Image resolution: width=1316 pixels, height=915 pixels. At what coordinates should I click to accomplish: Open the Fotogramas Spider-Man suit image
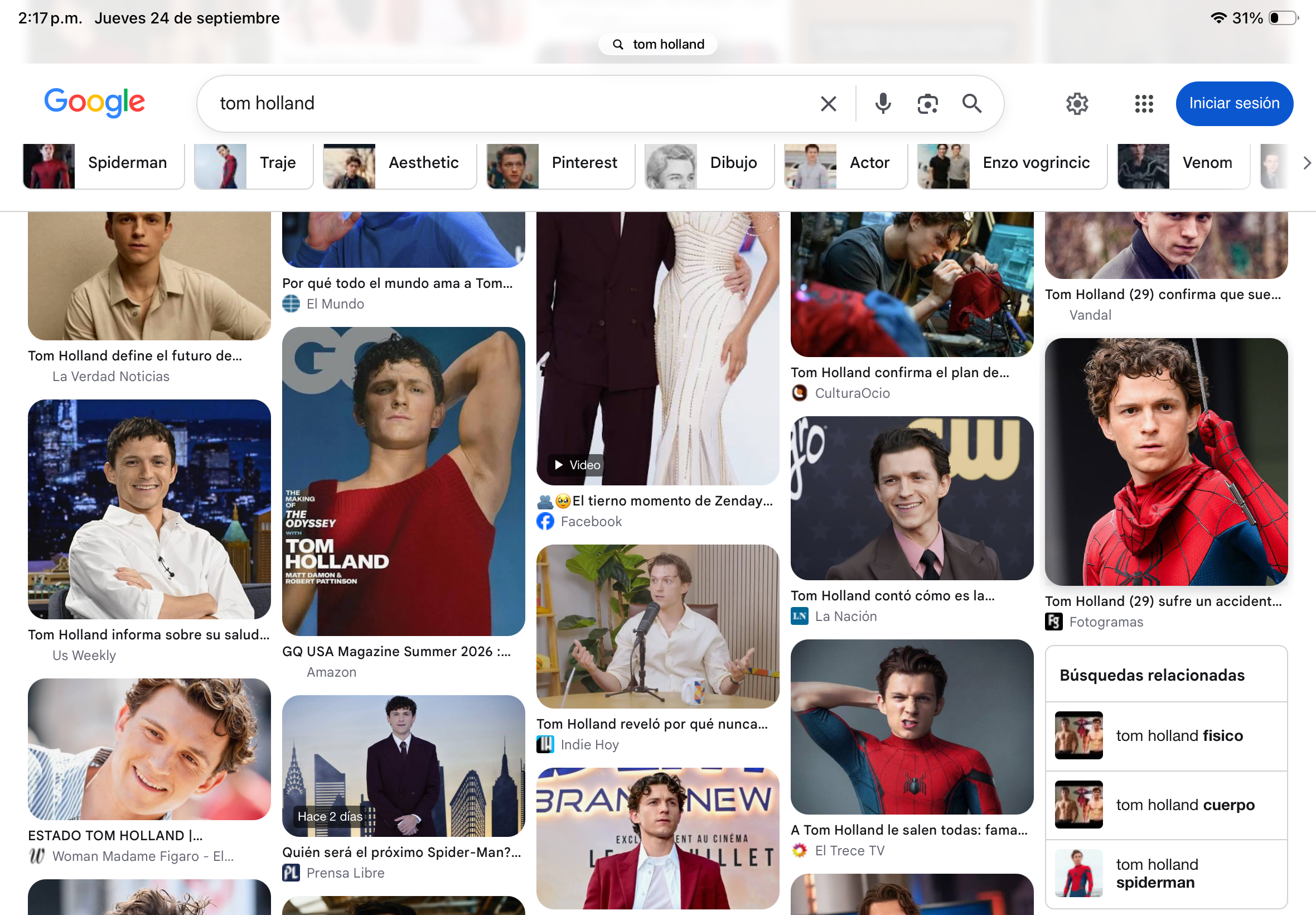[1167, 462]
